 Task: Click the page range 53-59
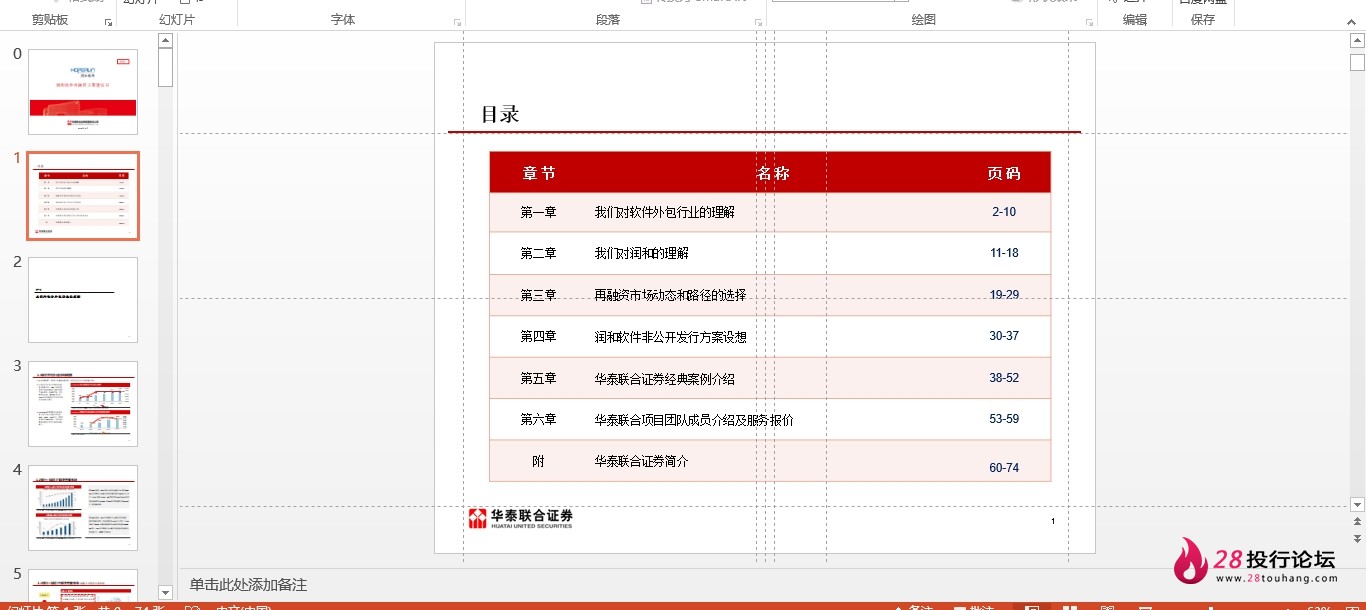[1004, 419]
